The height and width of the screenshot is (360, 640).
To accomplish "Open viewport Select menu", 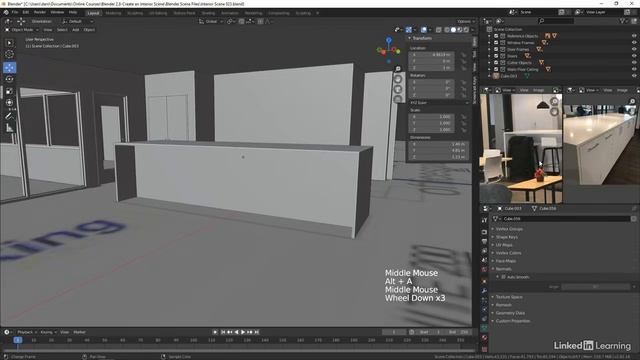I will pyautogui.click(x=62, y=30).
